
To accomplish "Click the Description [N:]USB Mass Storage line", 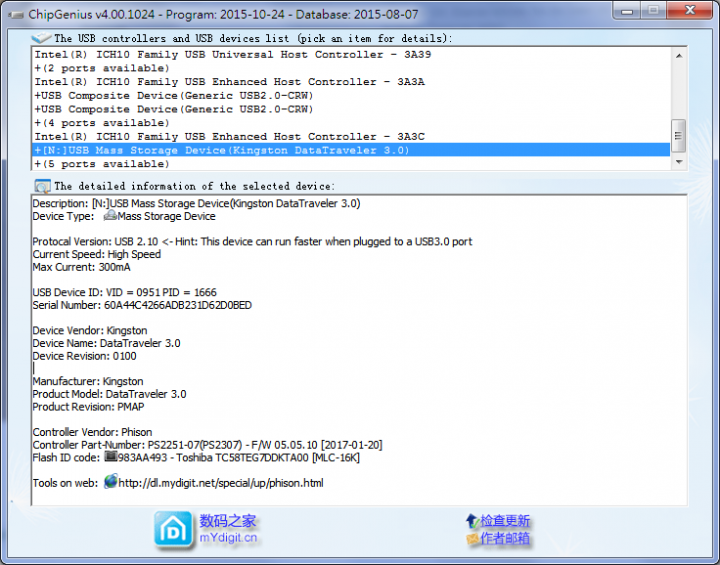I will [x=197, y=203].
